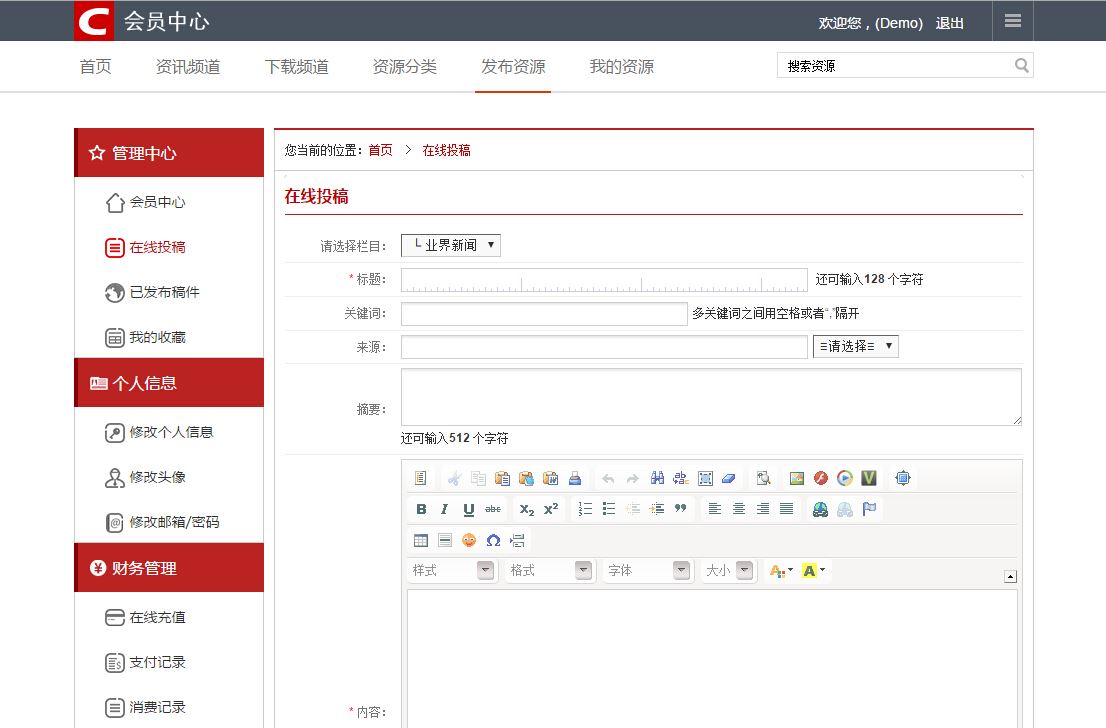Click the Print icon in editor
The height and width of the screenshot is (728, 1106).
(x=575, y=478)
